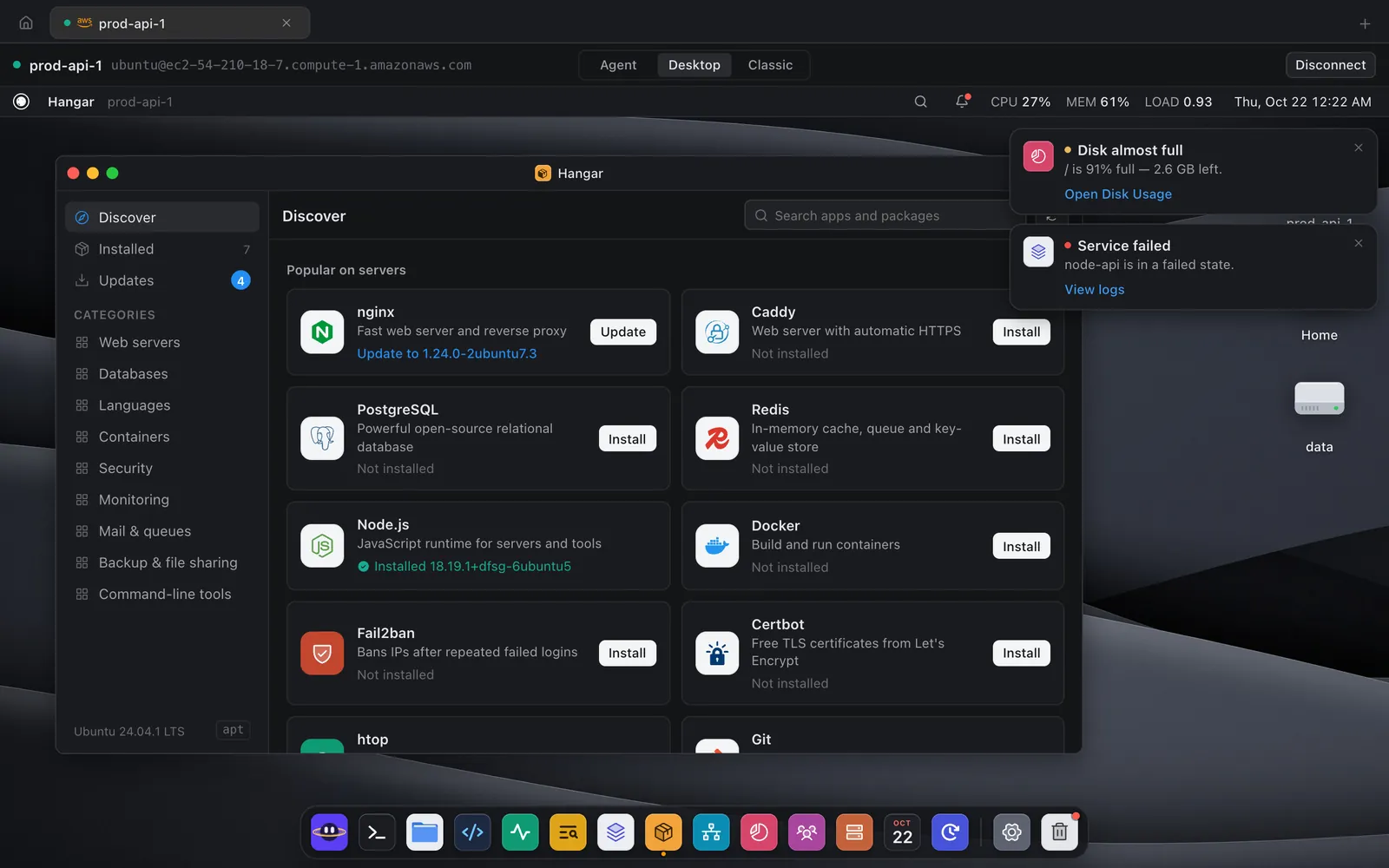Click the home icon in the tab bar
The image size is (1389, 868).
coord(26,23)
